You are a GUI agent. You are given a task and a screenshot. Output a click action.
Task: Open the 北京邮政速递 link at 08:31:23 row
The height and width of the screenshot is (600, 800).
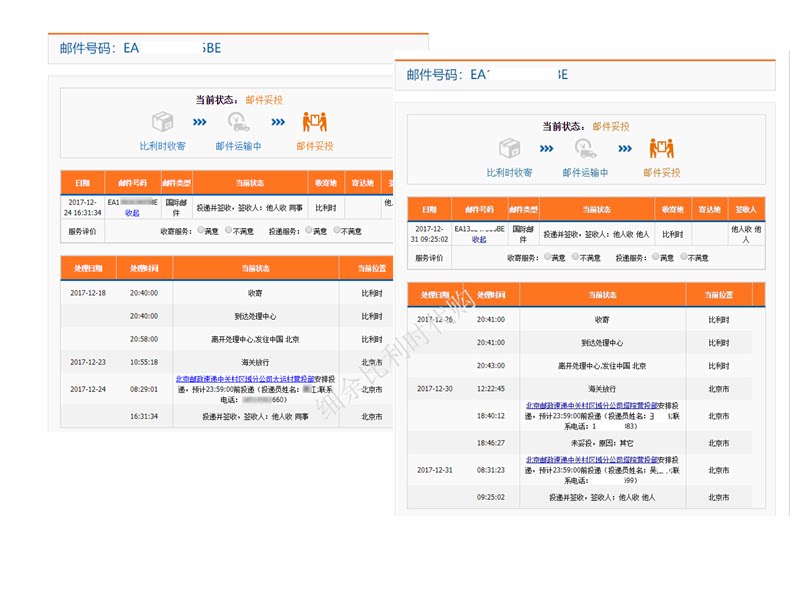592,460
